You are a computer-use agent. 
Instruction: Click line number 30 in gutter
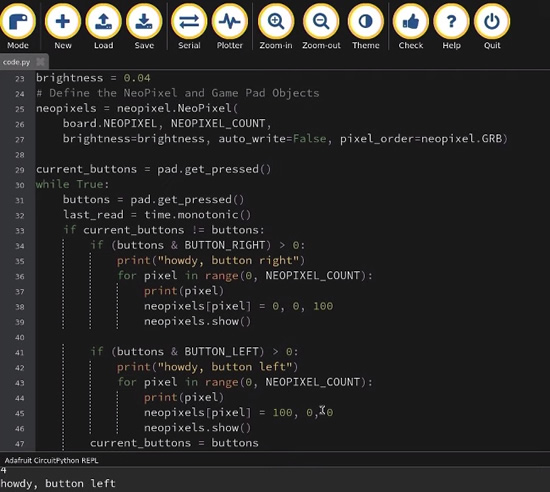[x=20, y=185]
